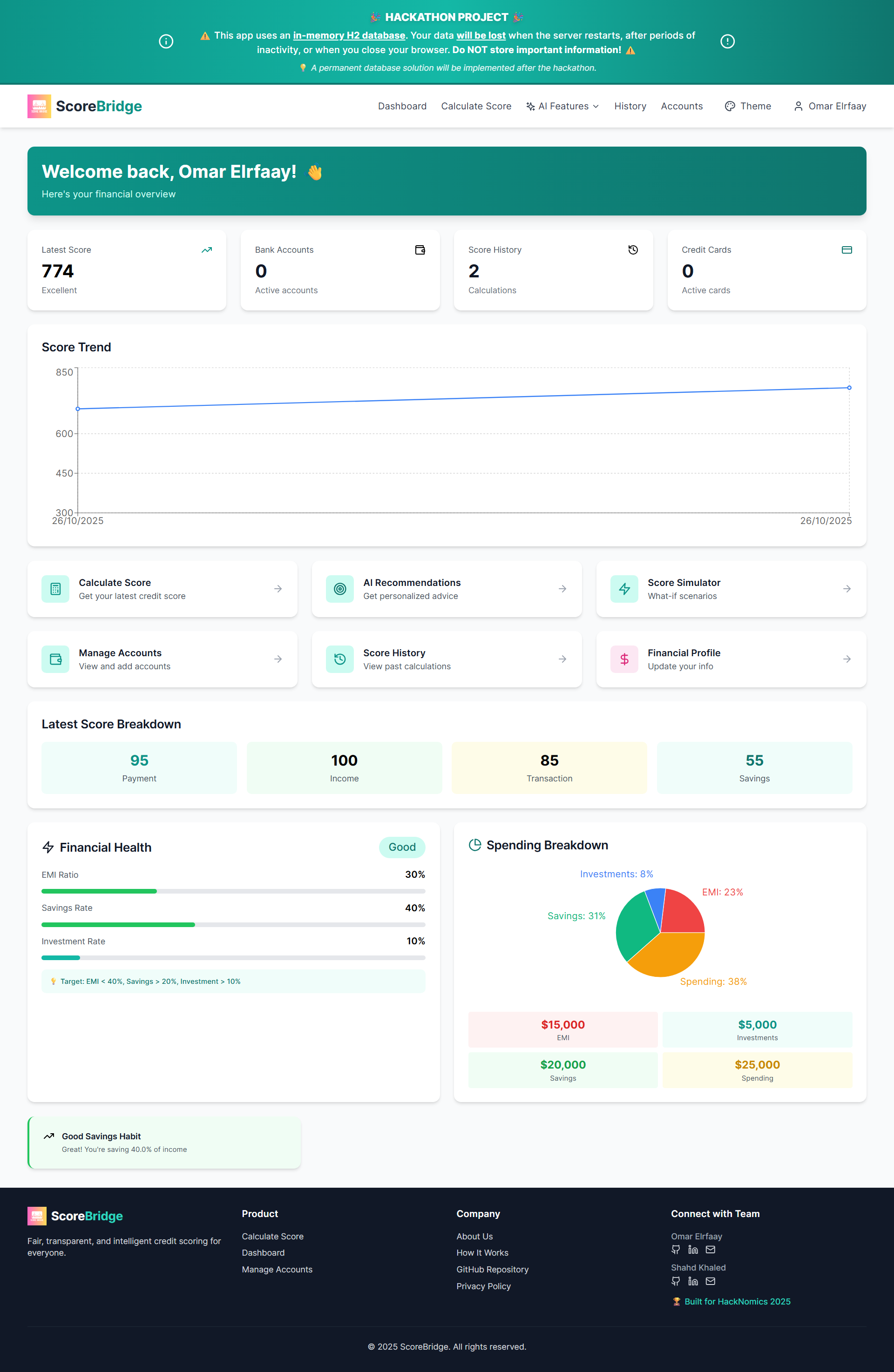Click the info icon in warning banner
The image size is (894, 1372).
pyautogui.click(x=166, y=41)
